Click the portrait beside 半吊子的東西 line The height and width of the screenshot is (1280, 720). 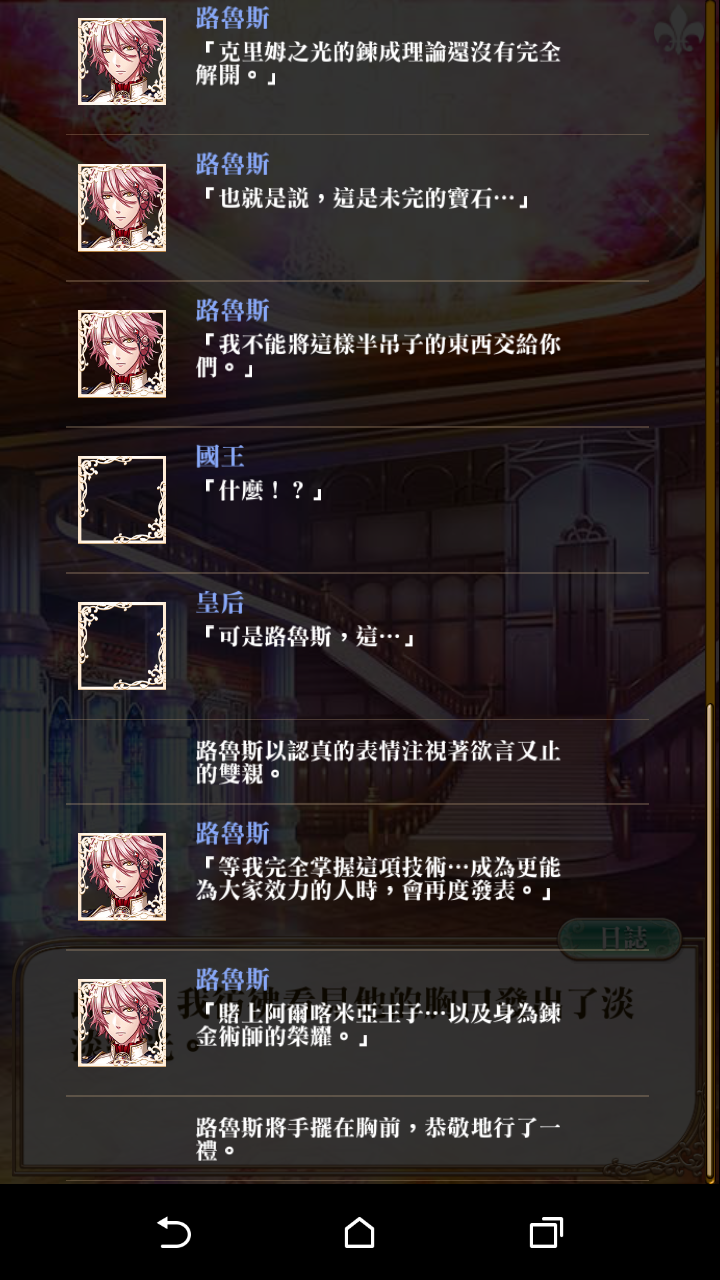click(122, 353)
